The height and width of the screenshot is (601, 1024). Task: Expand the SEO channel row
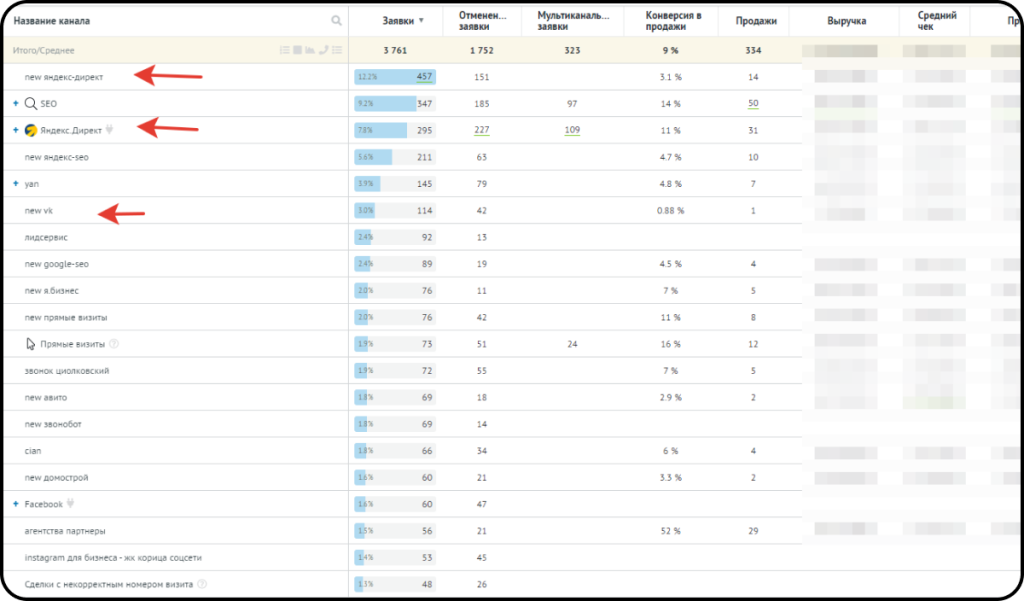[16, 103]
